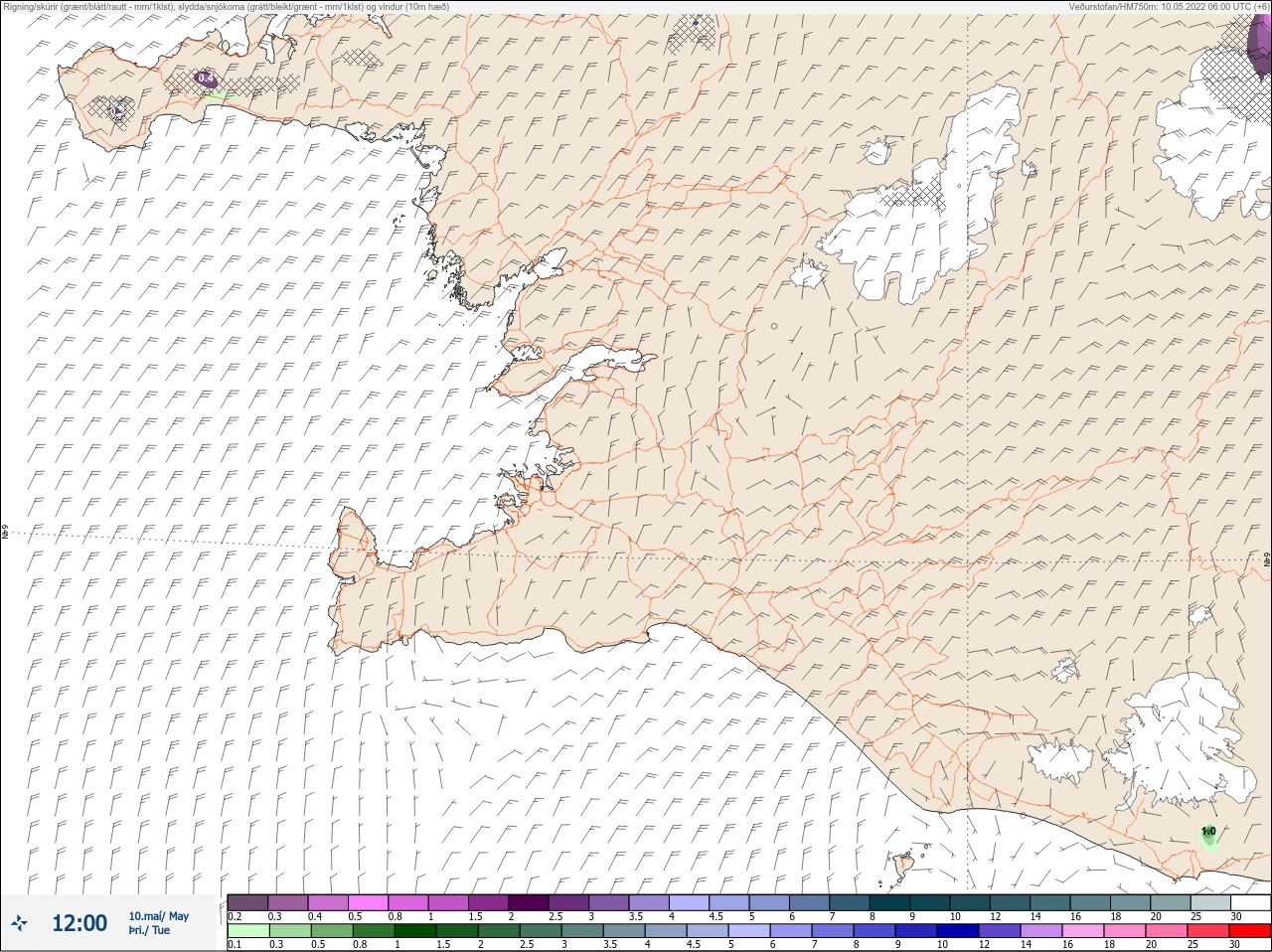Viewport: 1272px width, 952px height.
Task: Click the 12:00 forecast time
Action: tap(79, 923)
